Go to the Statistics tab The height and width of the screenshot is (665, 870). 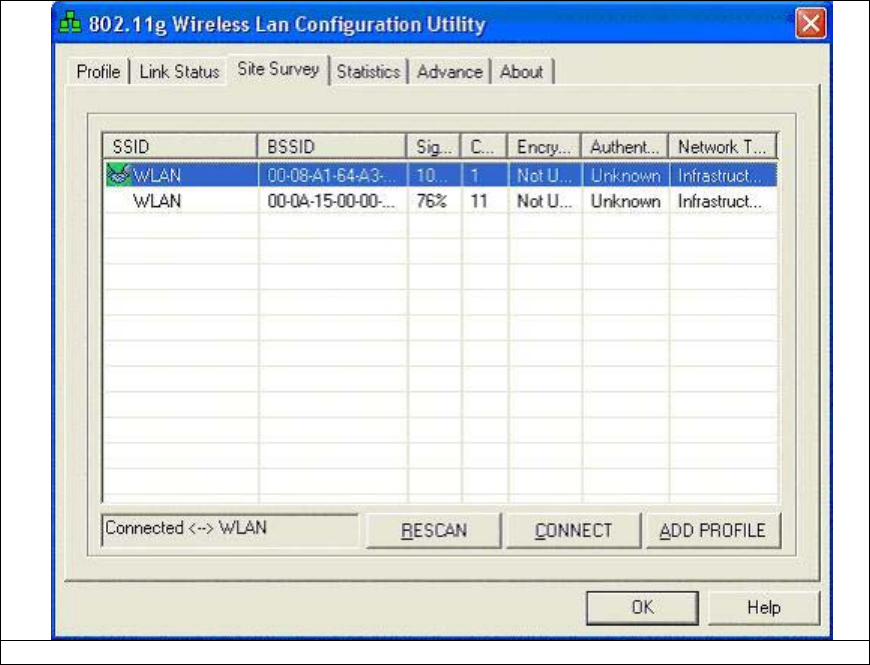368,72
